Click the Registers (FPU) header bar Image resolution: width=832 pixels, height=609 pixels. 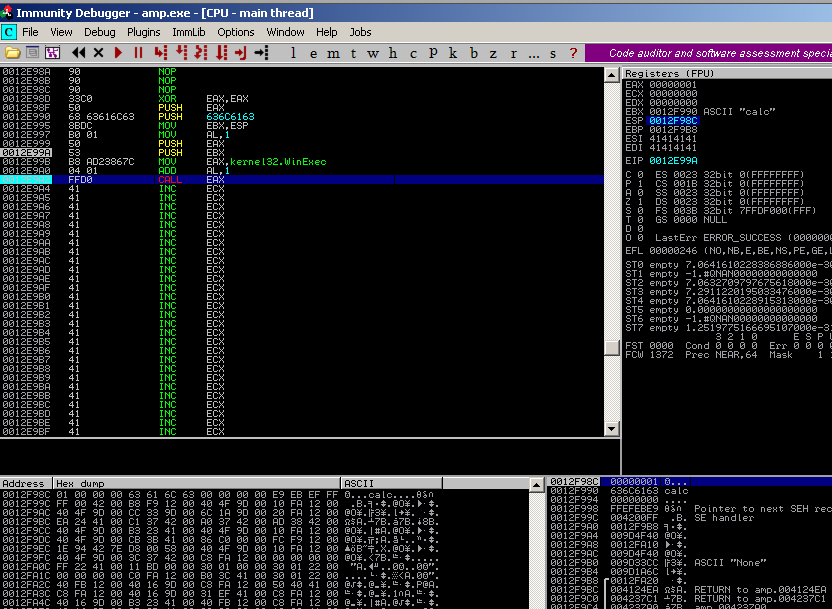(x=727, y=73)
